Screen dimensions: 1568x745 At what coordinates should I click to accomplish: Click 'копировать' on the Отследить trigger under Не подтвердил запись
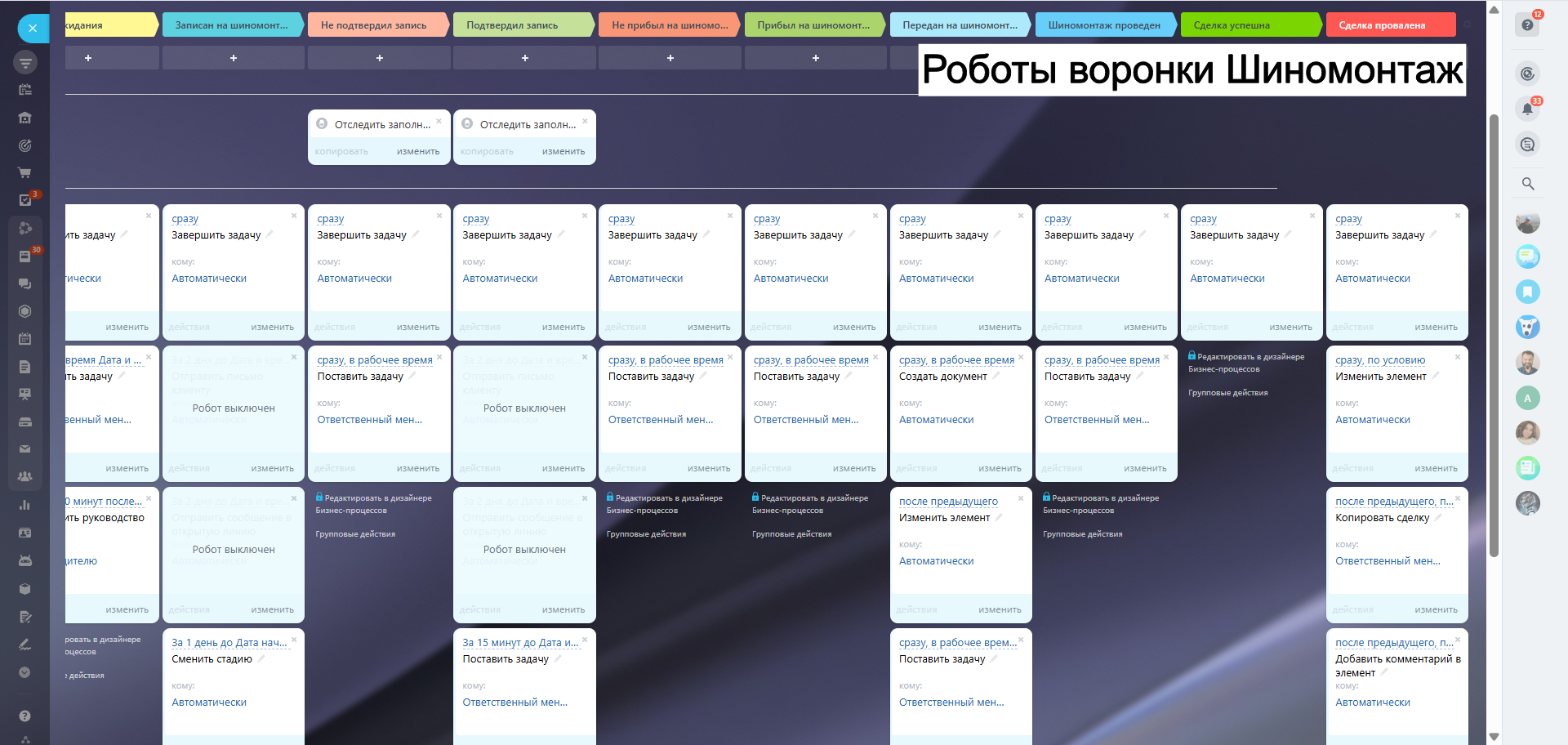pos(341,152)
